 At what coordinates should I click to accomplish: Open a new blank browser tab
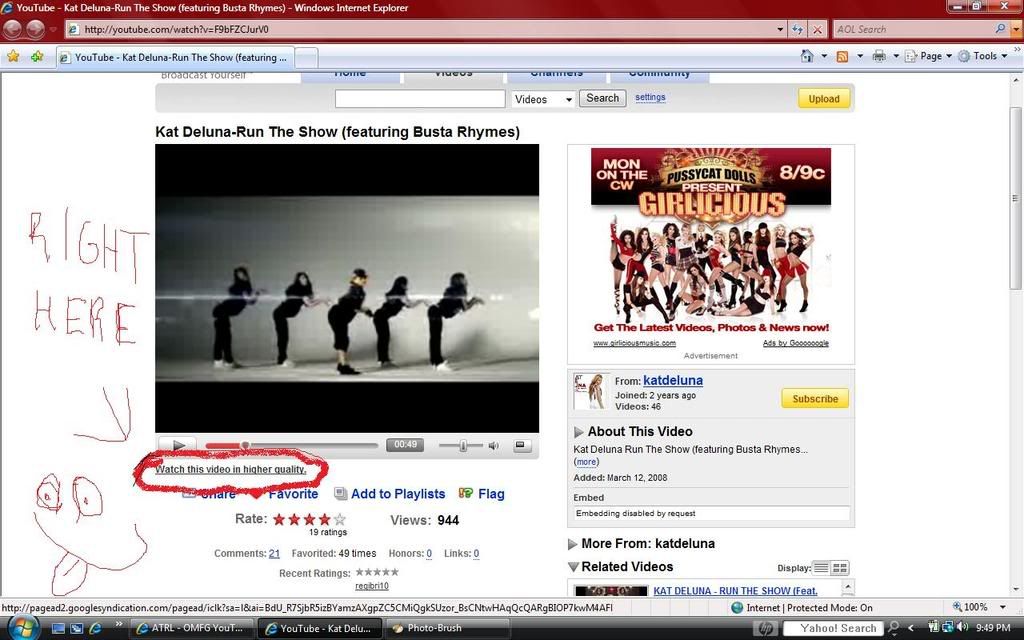[307, 57]
